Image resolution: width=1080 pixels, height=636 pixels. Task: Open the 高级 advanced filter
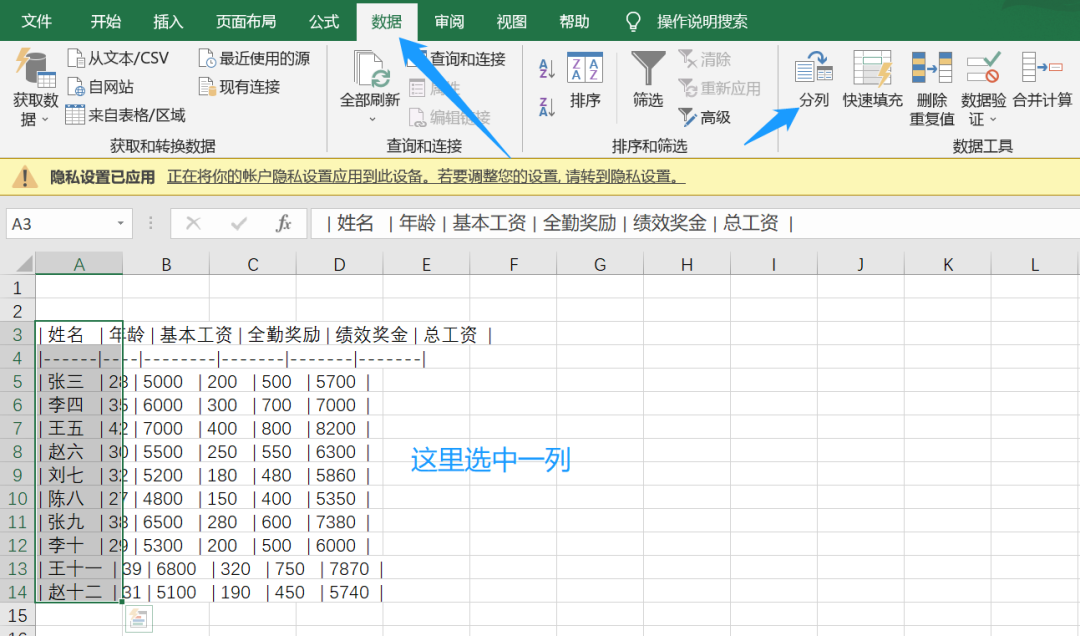point(710,117)
